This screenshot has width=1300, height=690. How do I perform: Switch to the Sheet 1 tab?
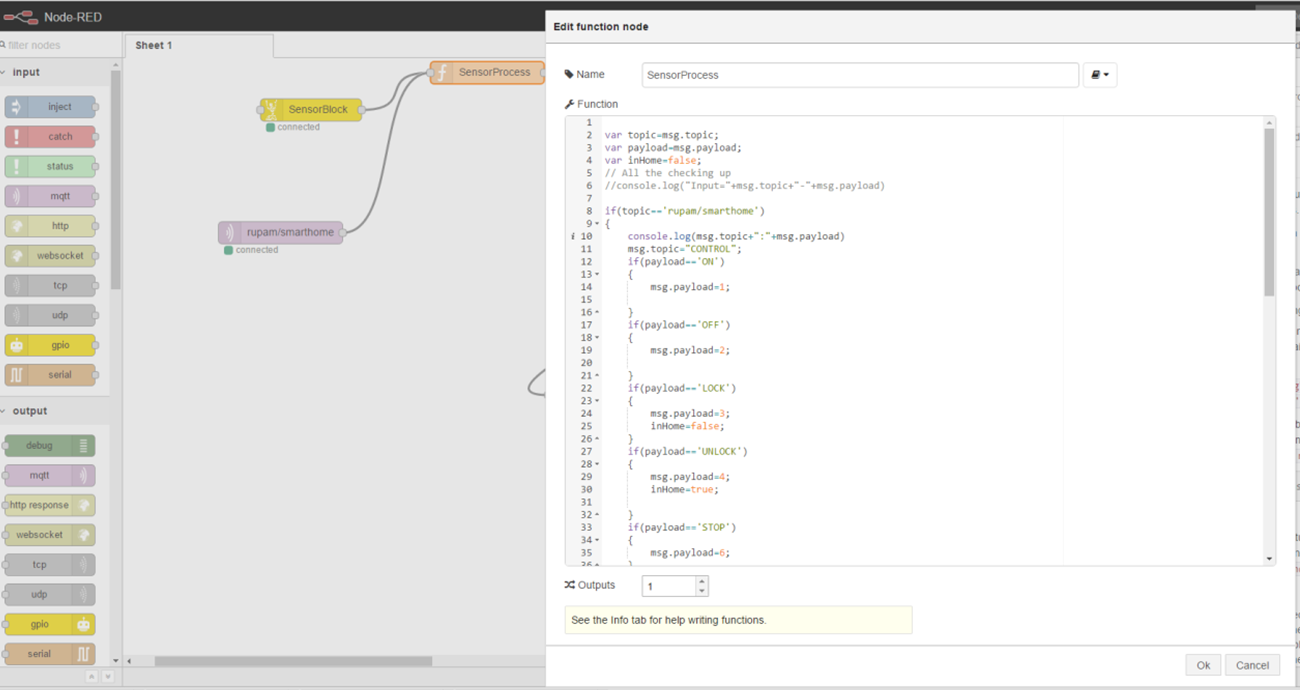click(198, 45)
